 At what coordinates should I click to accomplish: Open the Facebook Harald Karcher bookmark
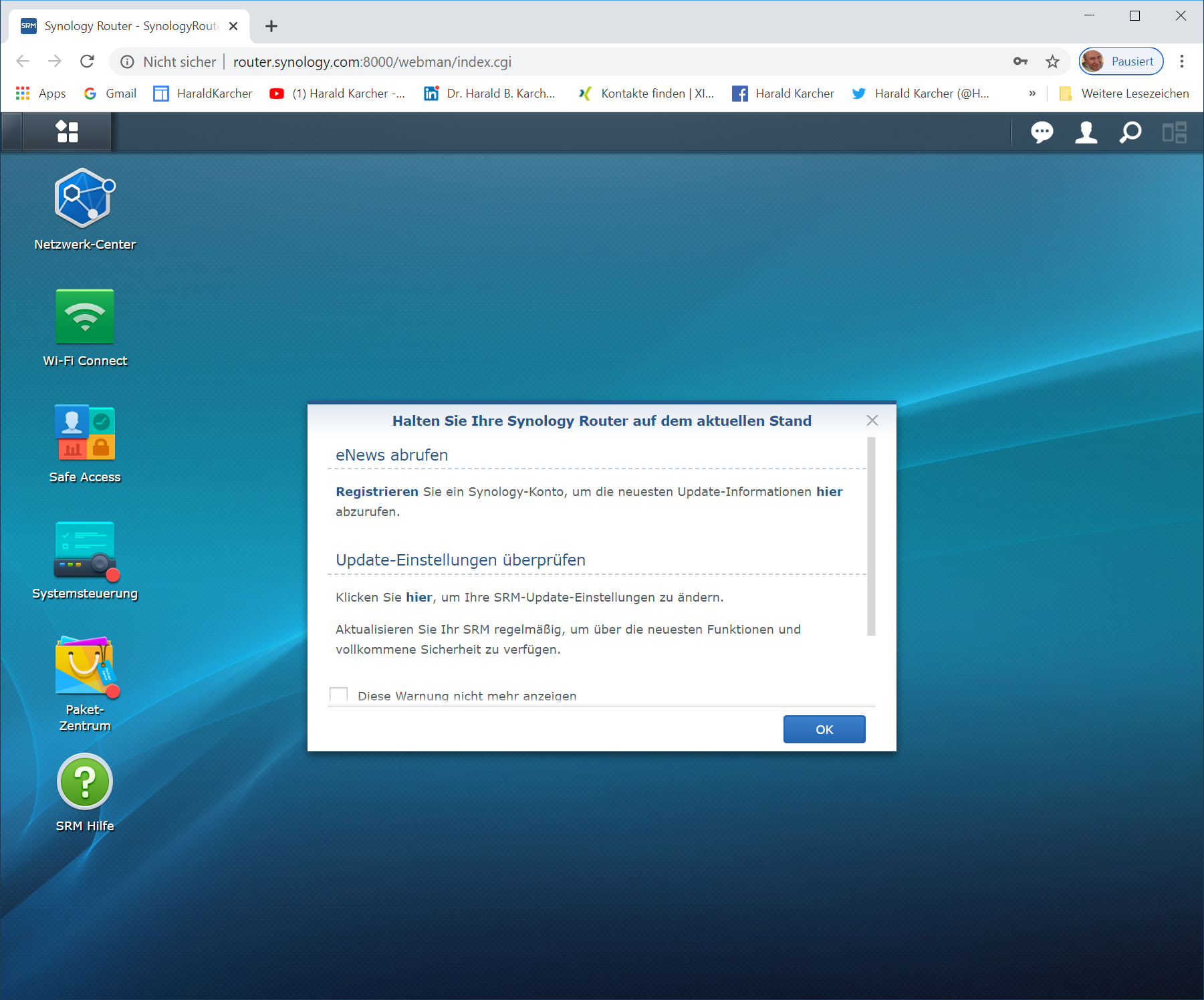(783, 94)
